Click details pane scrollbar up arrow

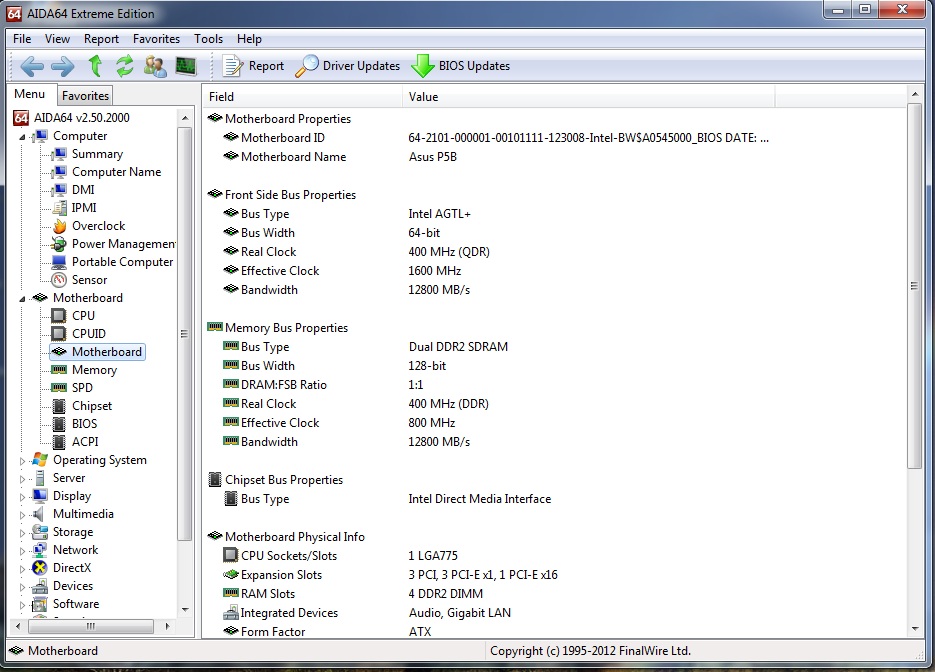[915, 94]
